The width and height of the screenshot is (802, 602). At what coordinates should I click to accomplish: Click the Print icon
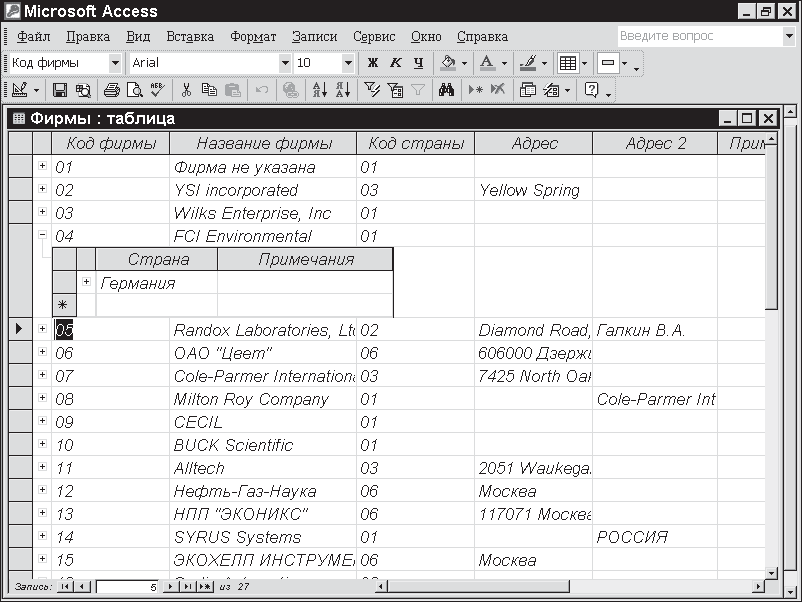(x=111, y=90)
